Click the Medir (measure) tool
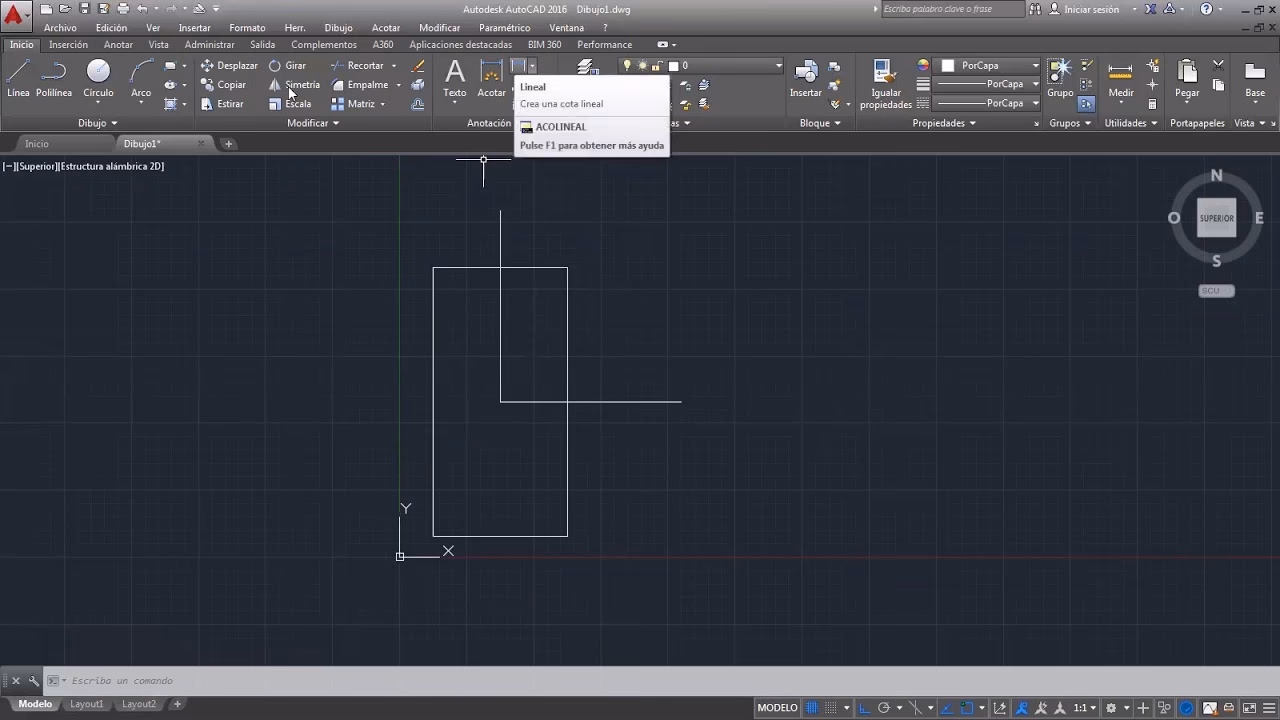 tap(1121, 78)
